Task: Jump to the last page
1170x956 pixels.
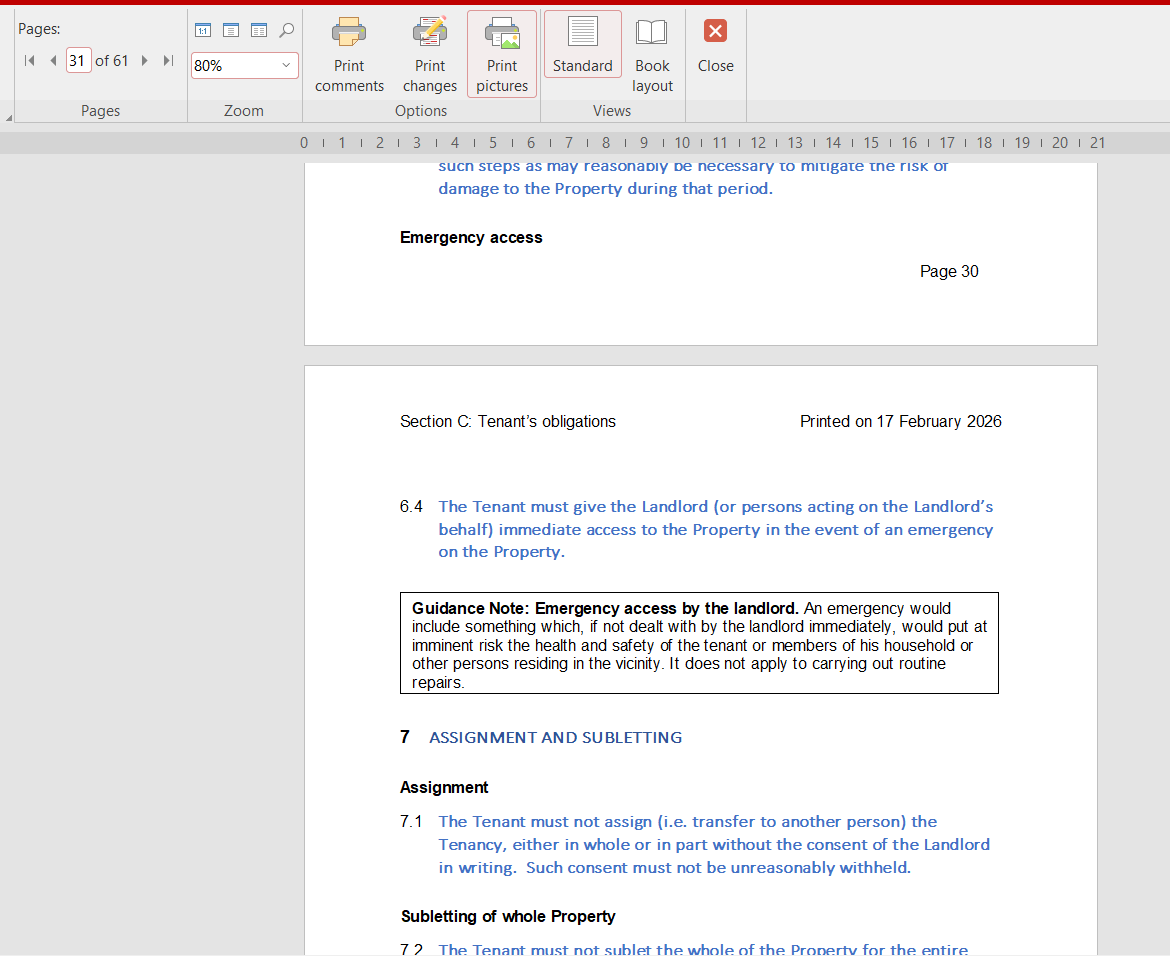Action: (x=168, y=61)
